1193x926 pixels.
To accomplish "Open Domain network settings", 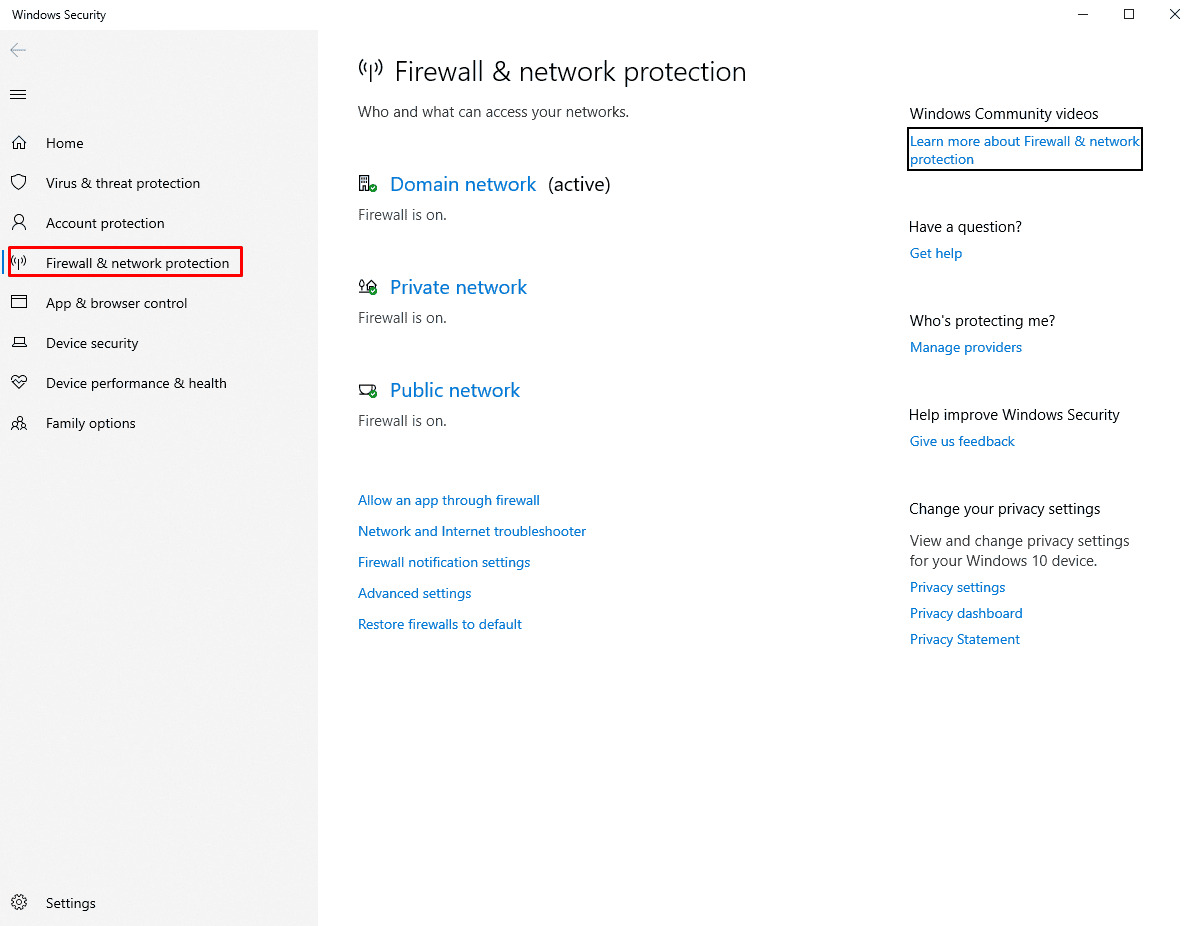I will click(463, 184).
